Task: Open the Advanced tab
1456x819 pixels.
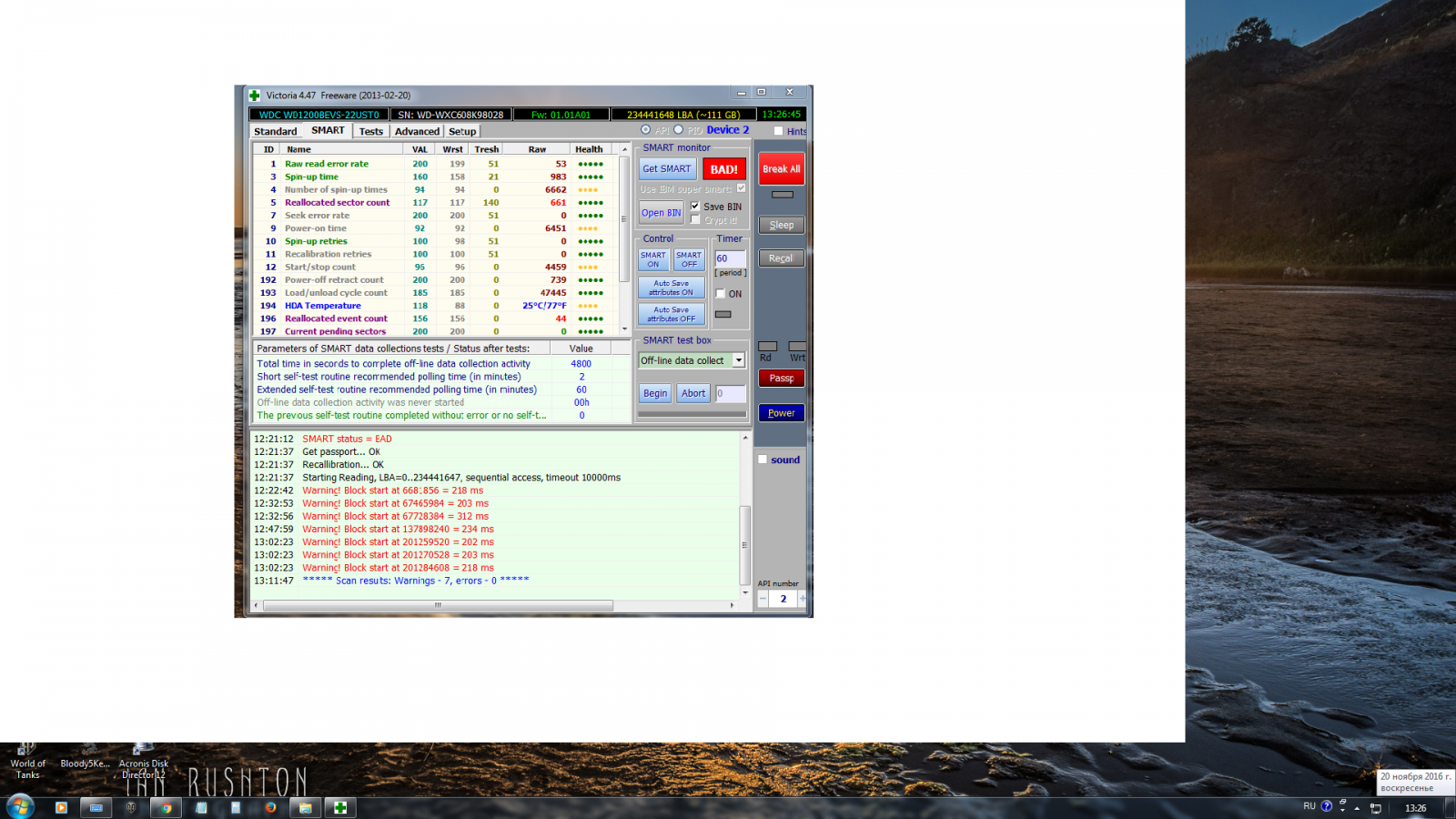Action: coord(417,131)
